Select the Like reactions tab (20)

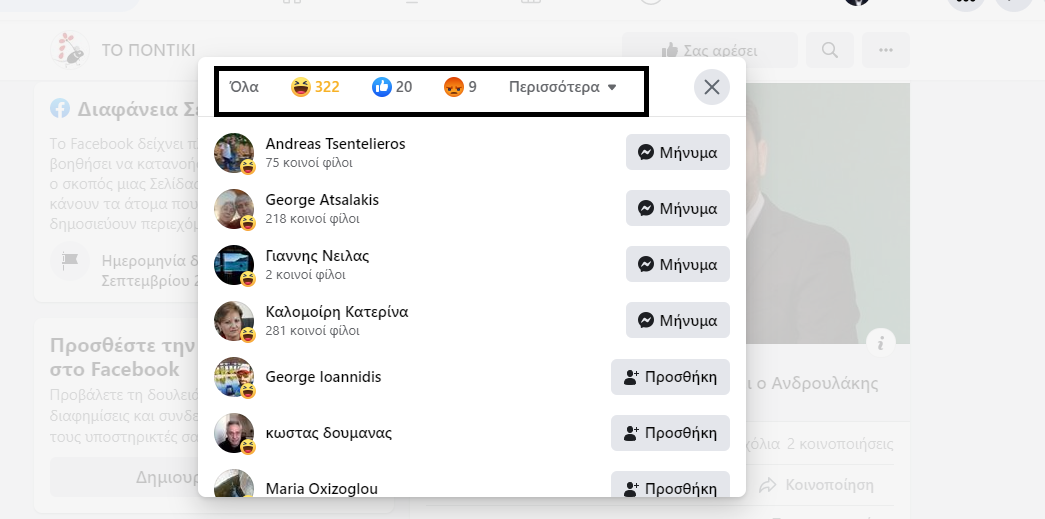pos(392,87)
